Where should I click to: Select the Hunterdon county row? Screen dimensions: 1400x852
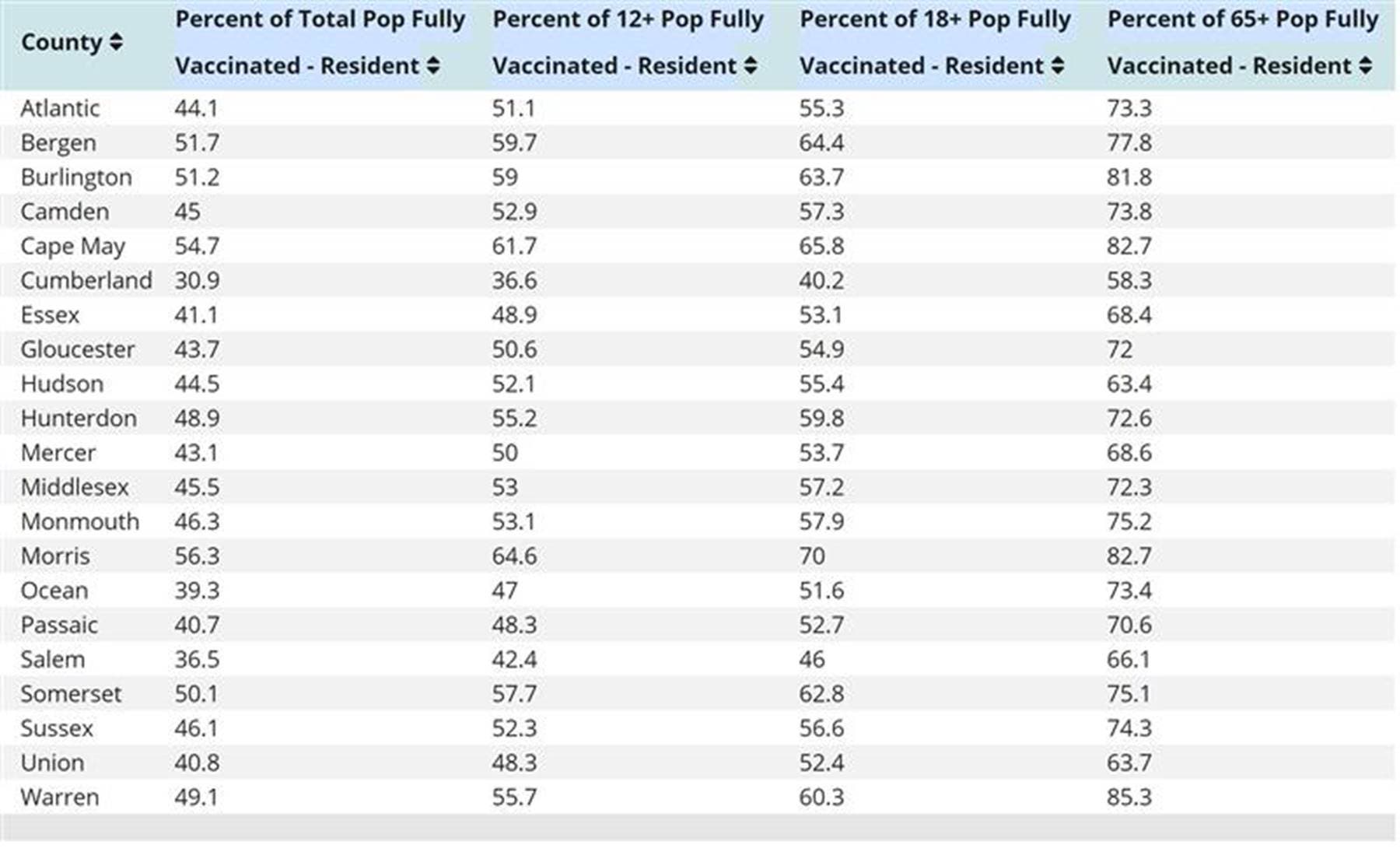coord(79,419)
